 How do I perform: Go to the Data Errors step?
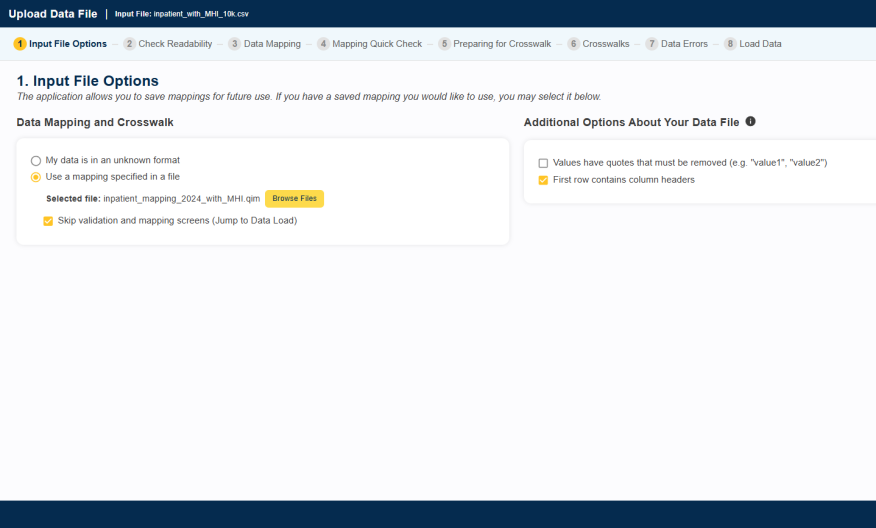click(684, 44)
